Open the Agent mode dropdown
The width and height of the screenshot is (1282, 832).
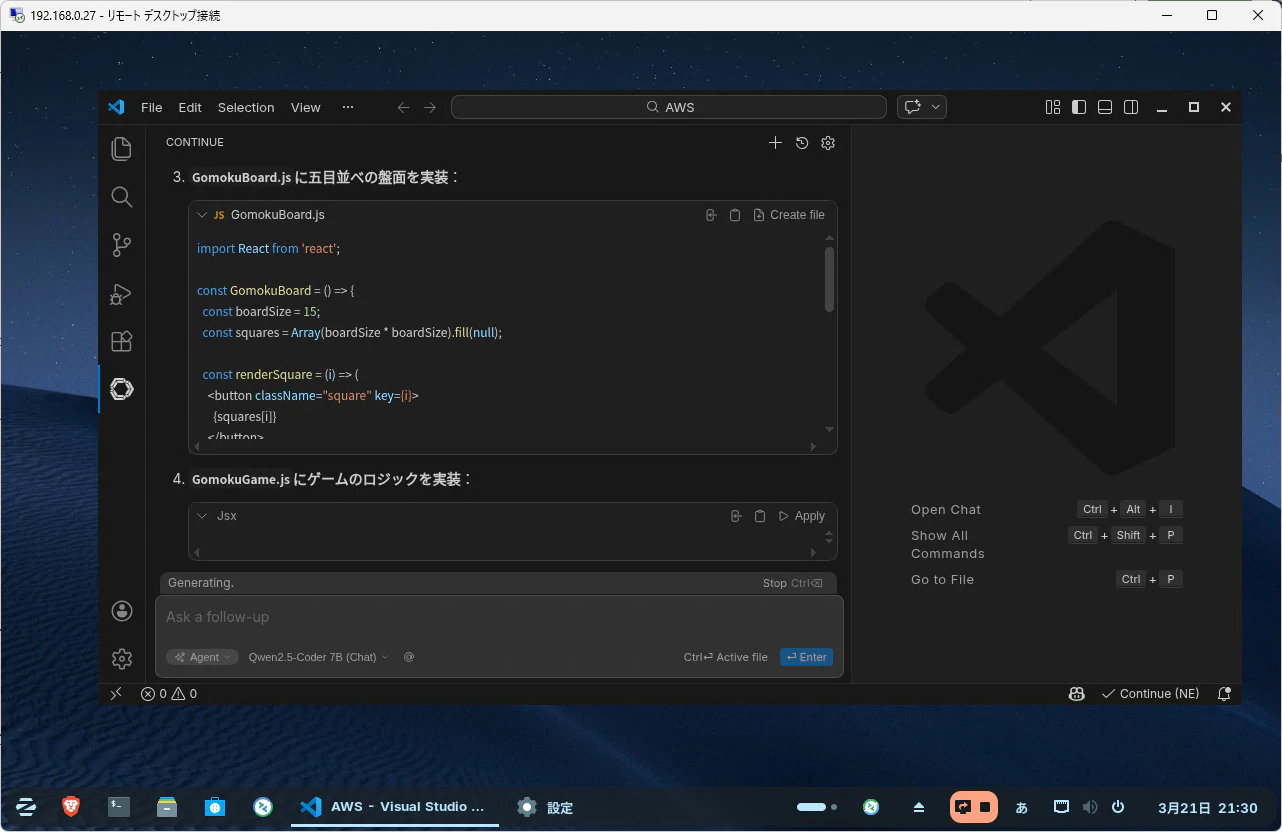(x=203, y=657)
